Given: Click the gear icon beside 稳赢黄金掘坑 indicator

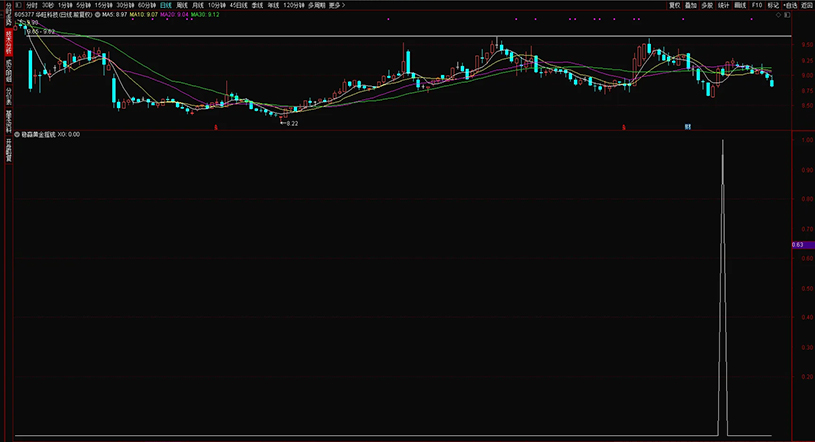Looking at the screenshot, I should click(x=17, y=133).
